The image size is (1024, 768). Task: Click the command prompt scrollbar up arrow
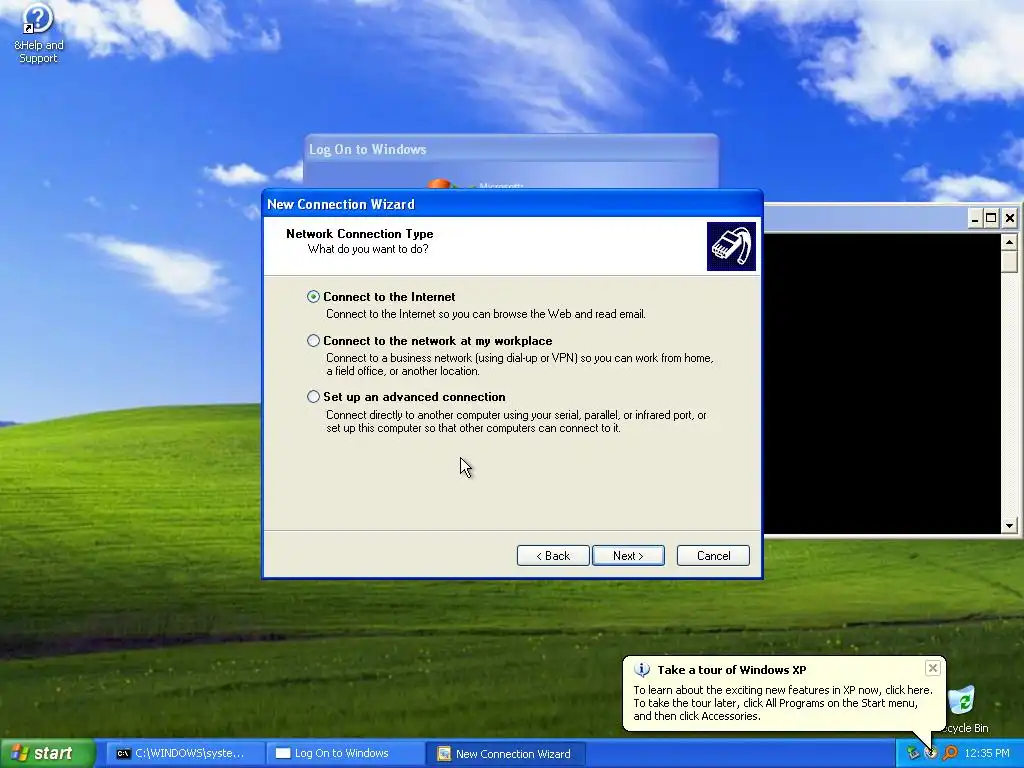(1009, 242)
